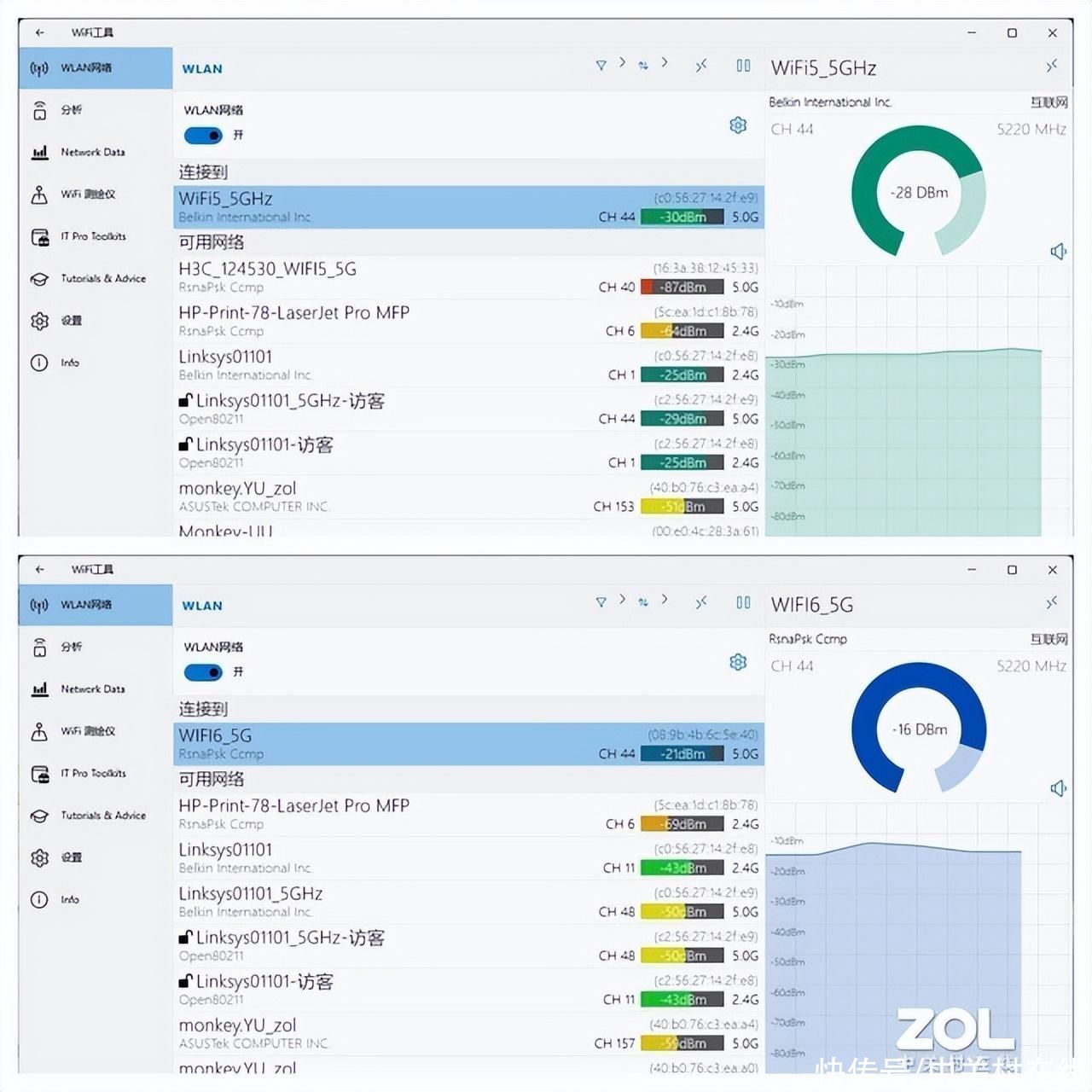Select Linksys01101 CH 11 row in WIFI6_5G window
This screenshot has width=1092, height=1092.
pos(468,858)
